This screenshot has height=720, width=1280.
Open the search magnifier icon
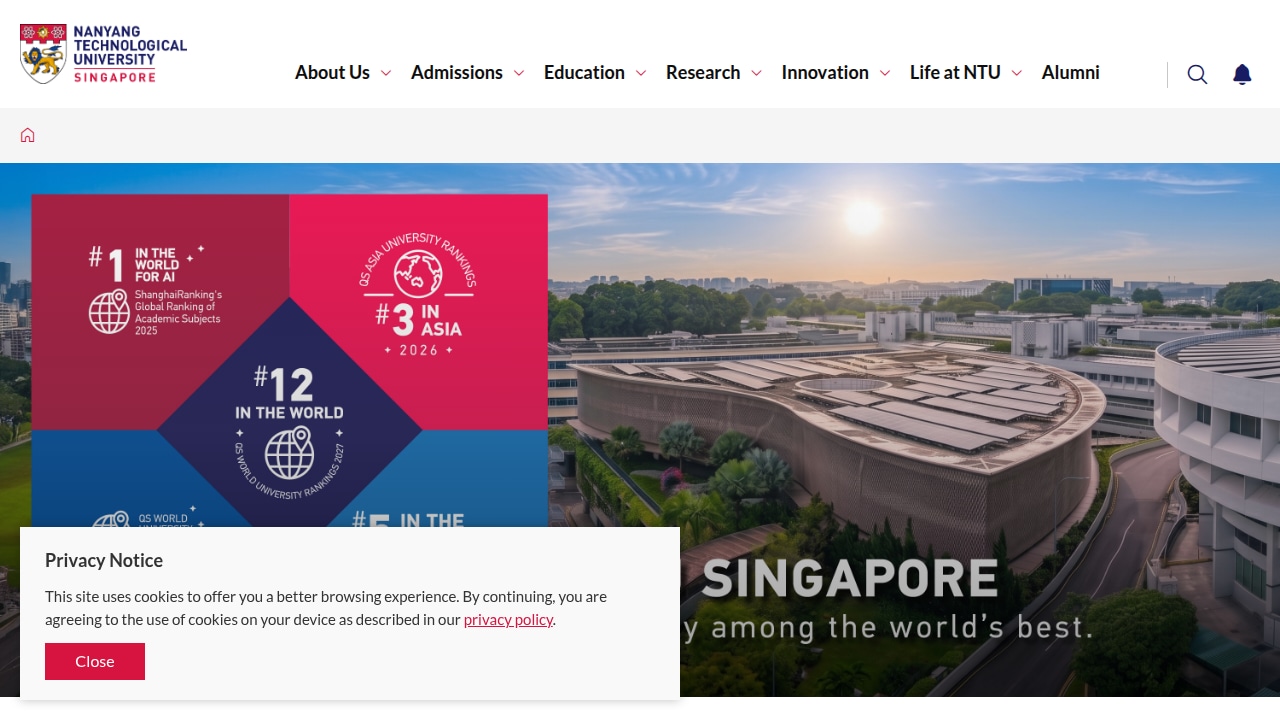tap(1197, 74)
